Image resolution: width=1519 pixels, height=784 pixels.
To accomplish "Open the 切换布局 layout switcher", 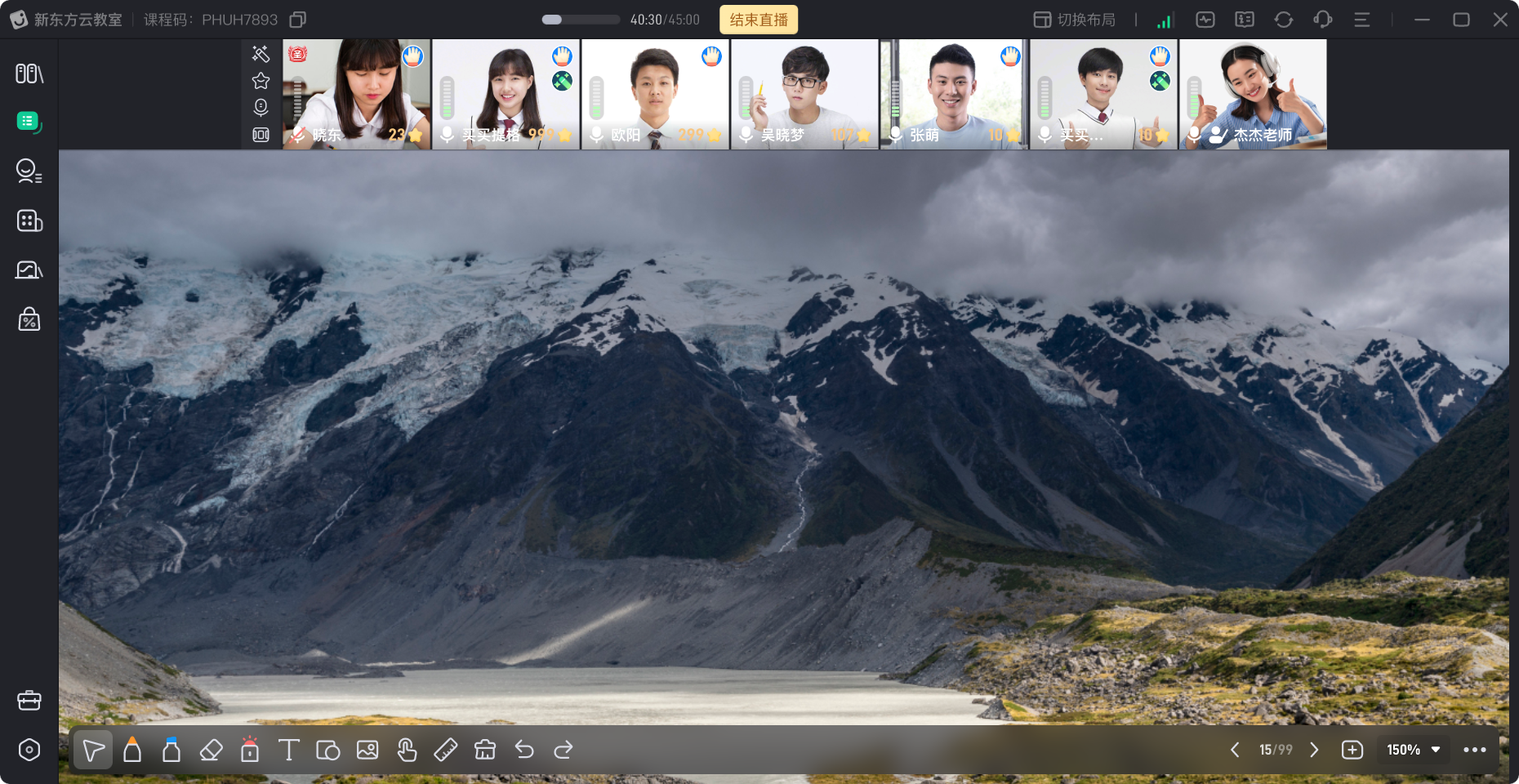I will (1075, 20).
